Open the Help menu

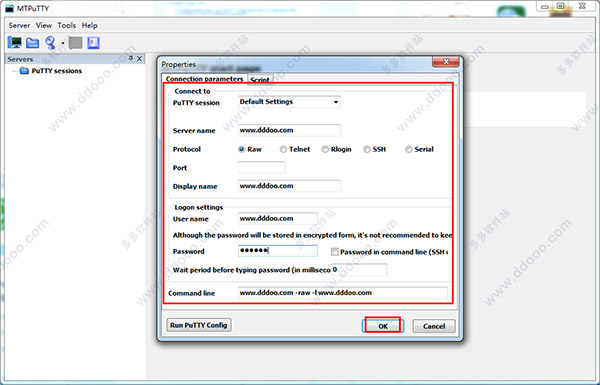(90, 26)
